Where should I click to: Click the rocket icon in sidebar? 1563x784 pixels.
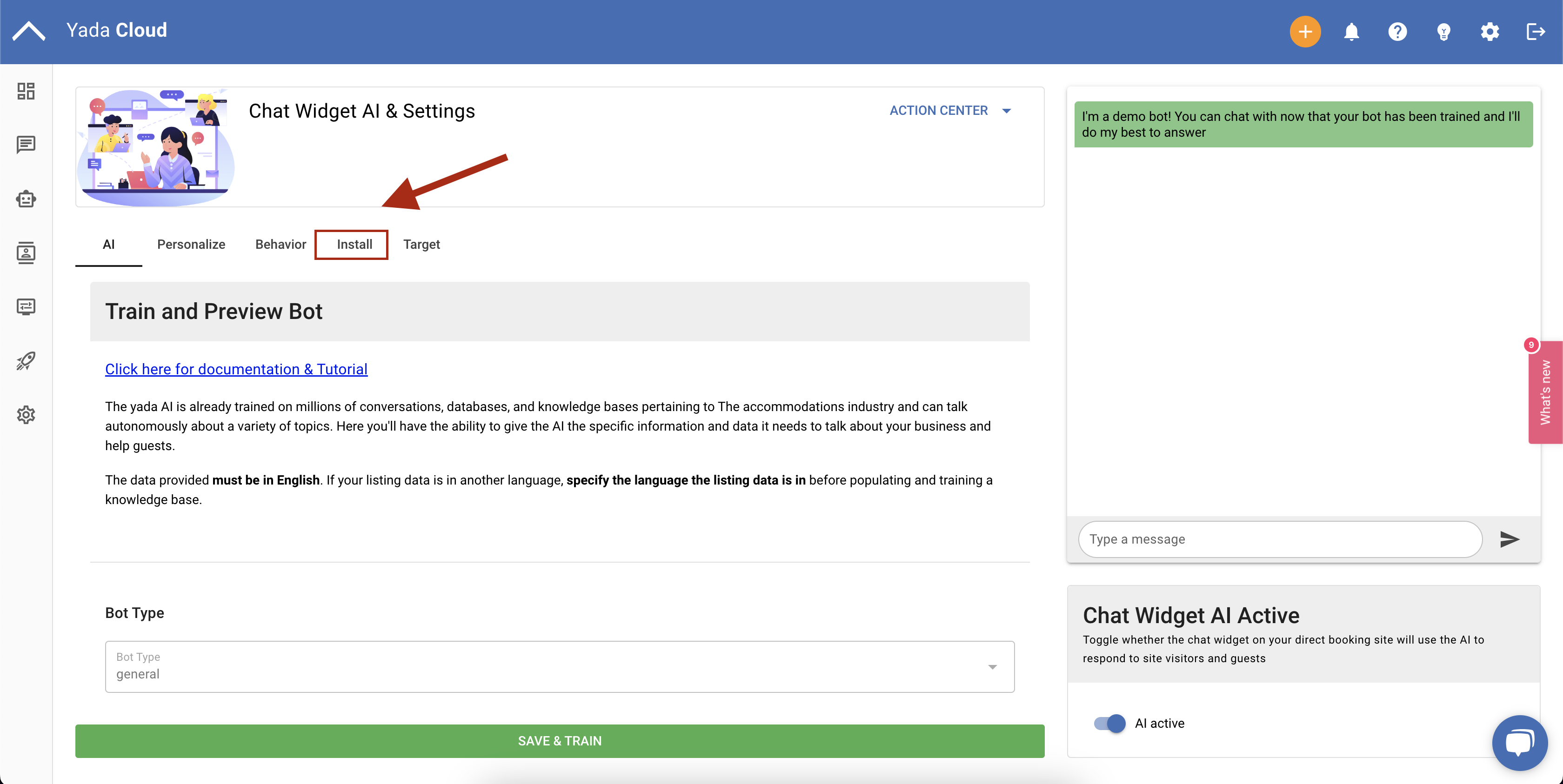pos(26,361)
